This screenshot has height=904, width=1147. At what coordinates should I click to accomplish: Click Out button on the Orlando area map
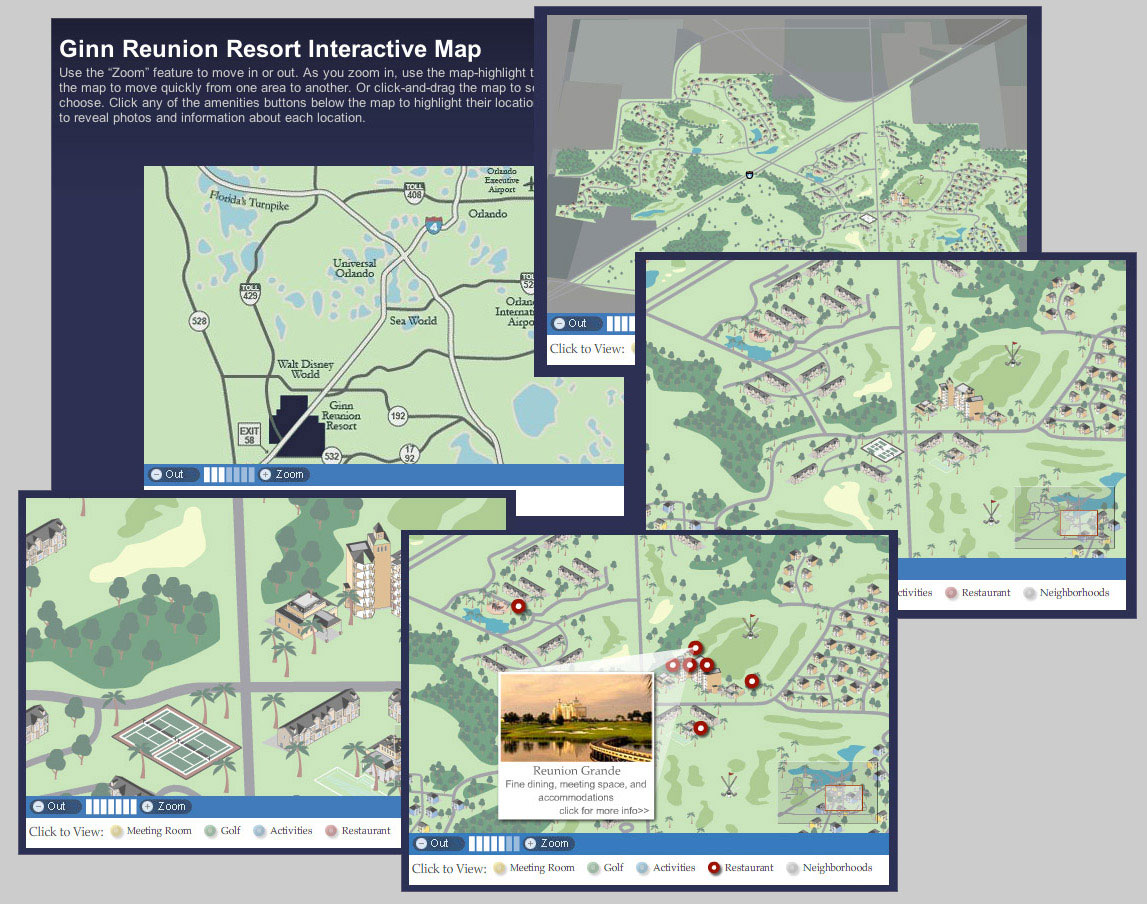coord(167,474)
